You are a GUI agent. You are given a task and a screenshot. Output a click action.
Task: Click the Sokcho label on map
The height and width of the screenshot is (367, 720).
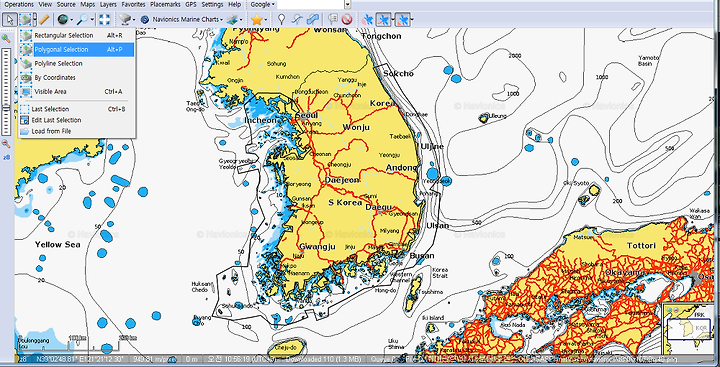[399, 73]
